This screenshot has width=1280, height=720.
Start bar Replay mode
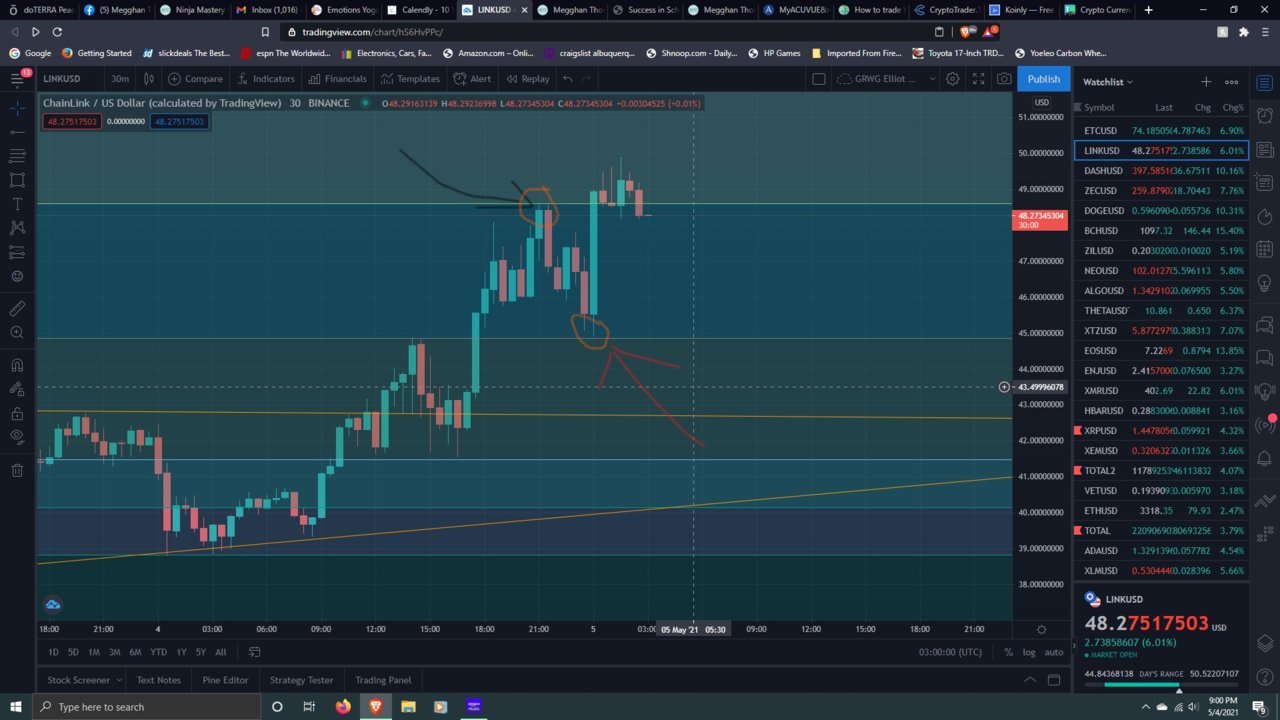pos(527,79)
